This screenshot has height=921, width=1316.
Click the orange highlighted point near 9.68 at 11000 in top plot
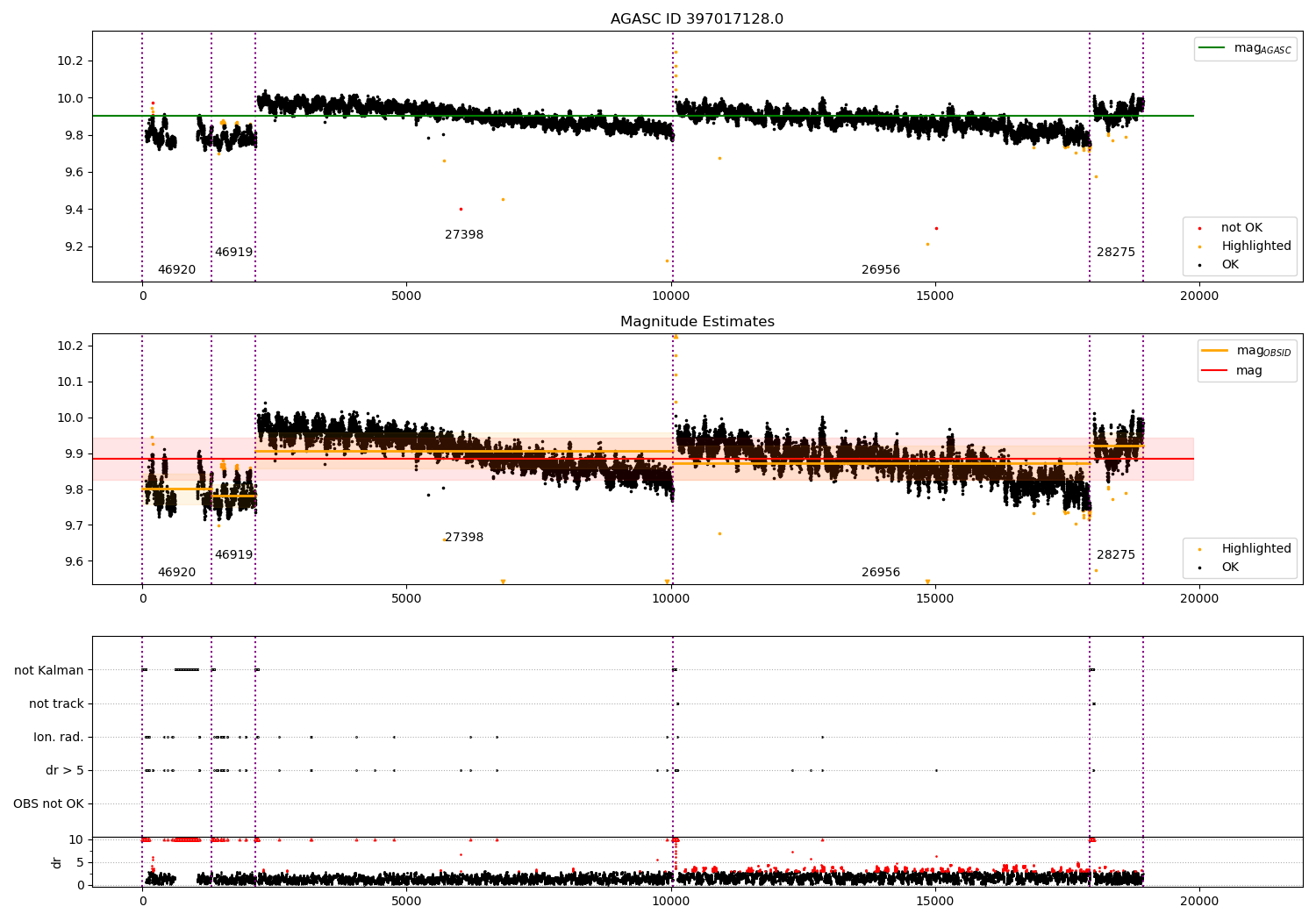(719, 158)
